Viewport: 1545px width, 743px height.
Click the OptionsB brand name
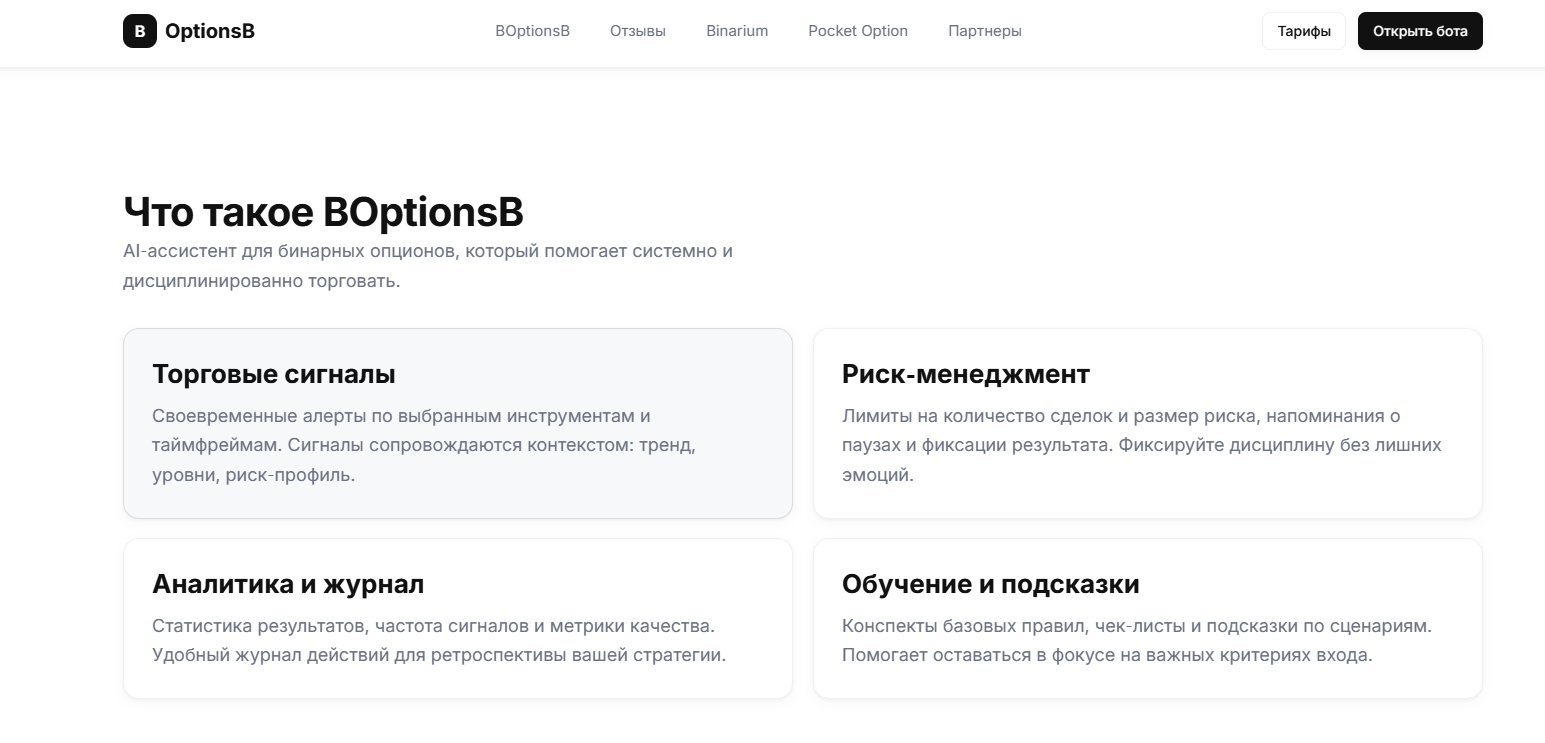coord(210,31)
